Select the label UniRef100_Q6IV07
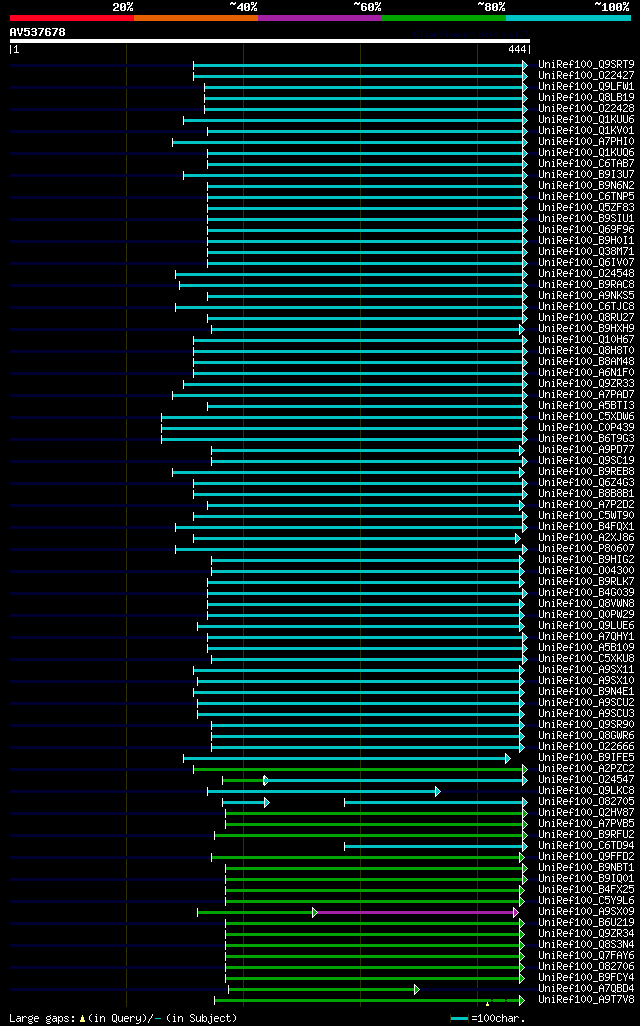 (x=586, y=262)
